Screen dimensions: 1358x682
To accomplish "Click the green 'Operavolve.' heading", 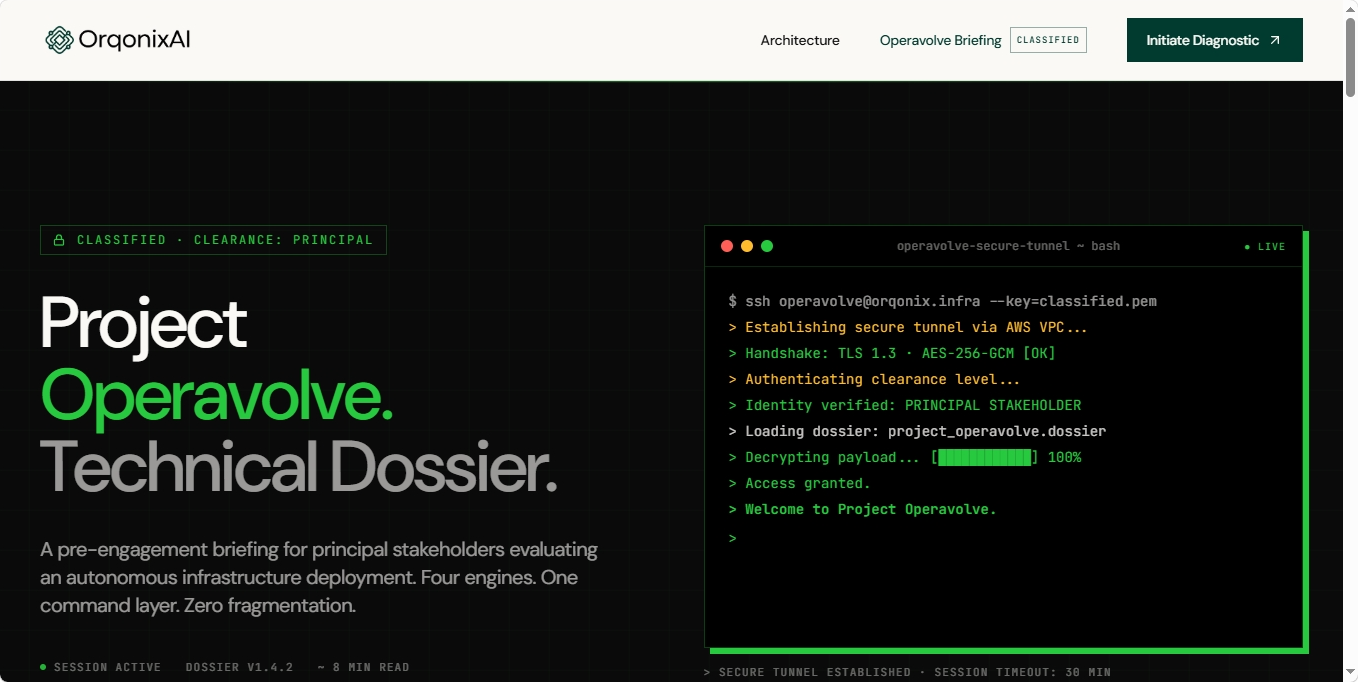I will [x=216, y=396].
